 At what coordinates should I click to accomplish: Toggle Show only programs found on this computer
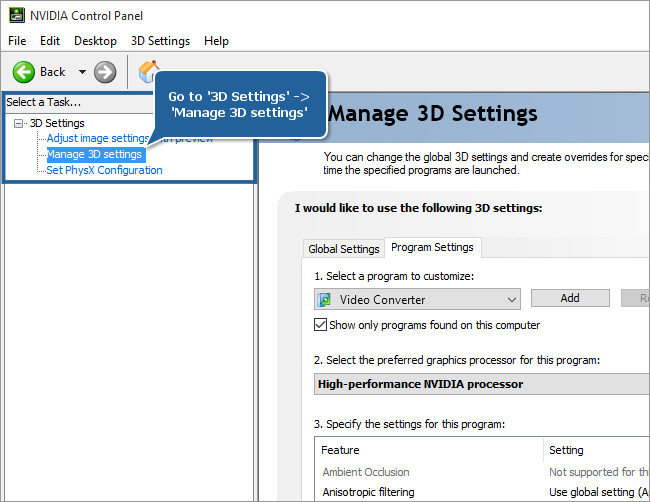pos(320,325)
